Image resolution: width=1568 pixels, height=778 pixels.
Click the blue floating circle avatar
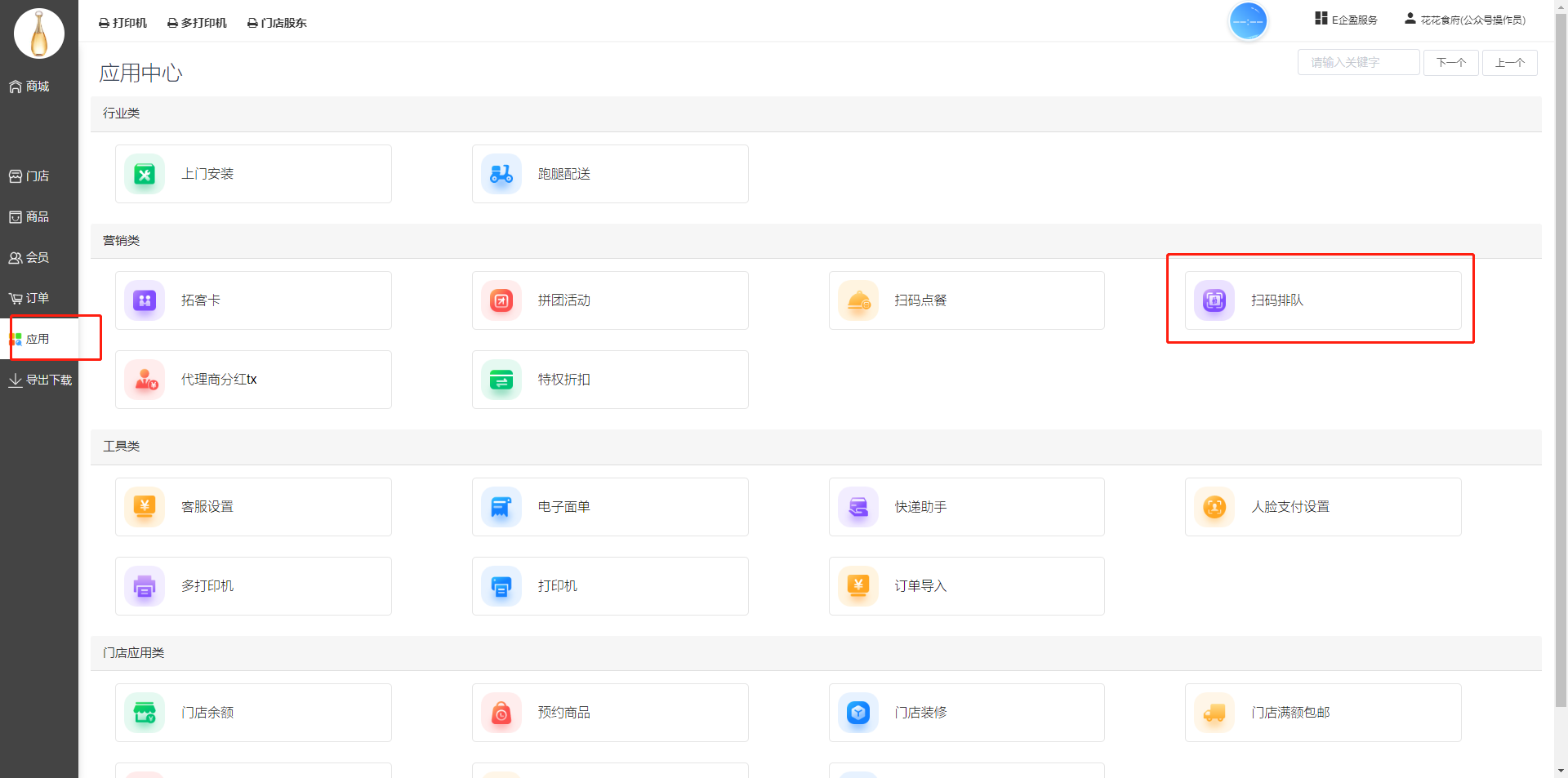click(1247, 21)
